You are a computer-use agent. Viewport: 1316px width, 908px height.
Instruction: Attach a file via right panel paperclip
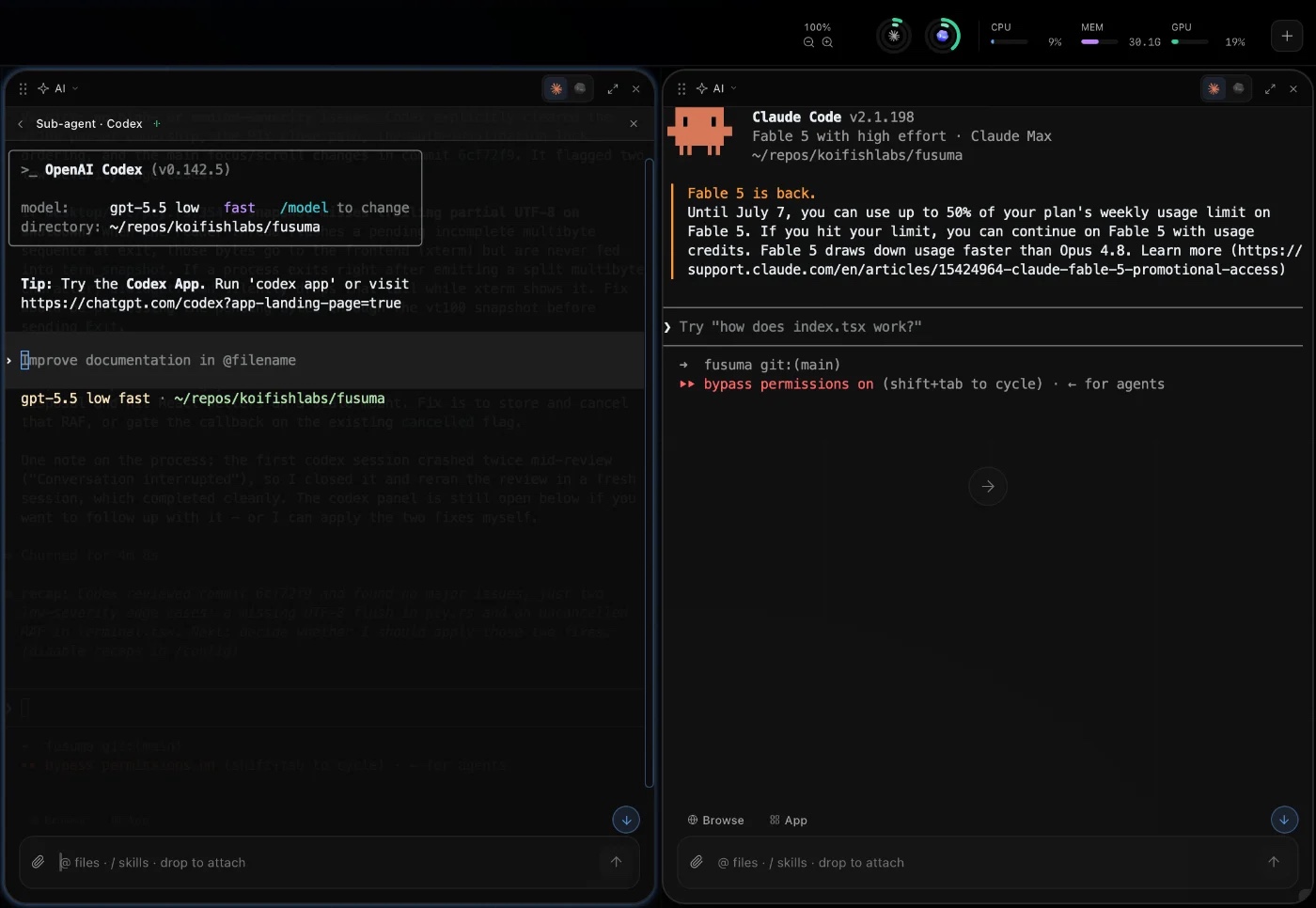pos(697,862)
